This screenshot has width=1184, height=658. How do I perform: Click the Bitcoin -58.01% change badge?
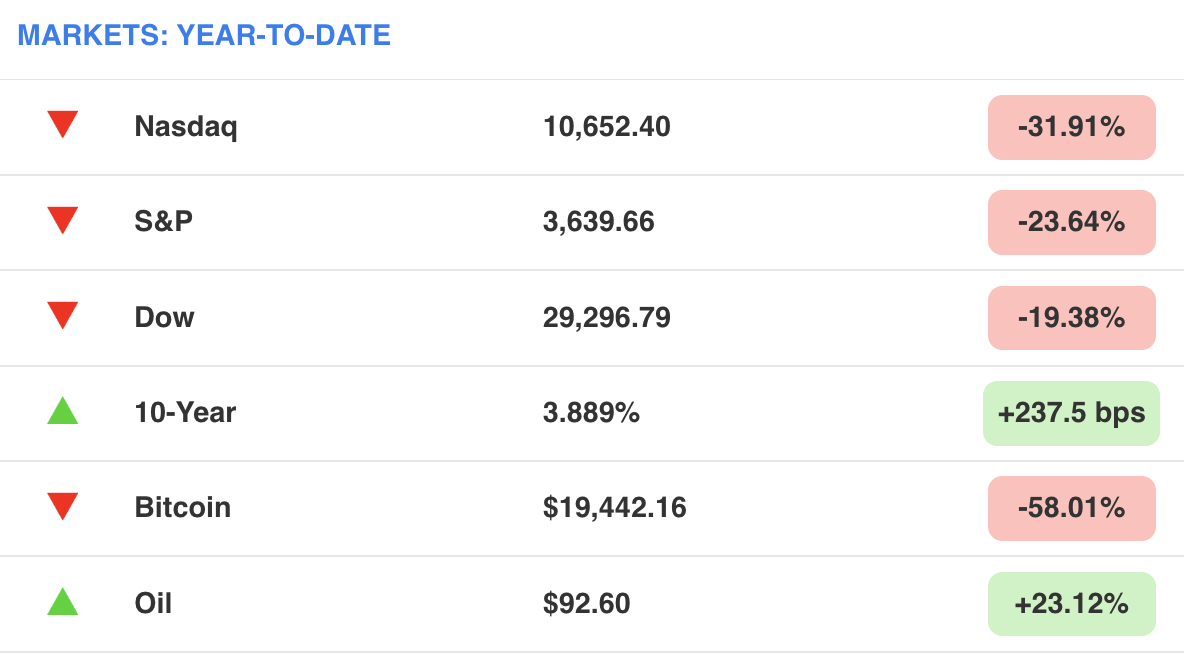[1071, 507]
